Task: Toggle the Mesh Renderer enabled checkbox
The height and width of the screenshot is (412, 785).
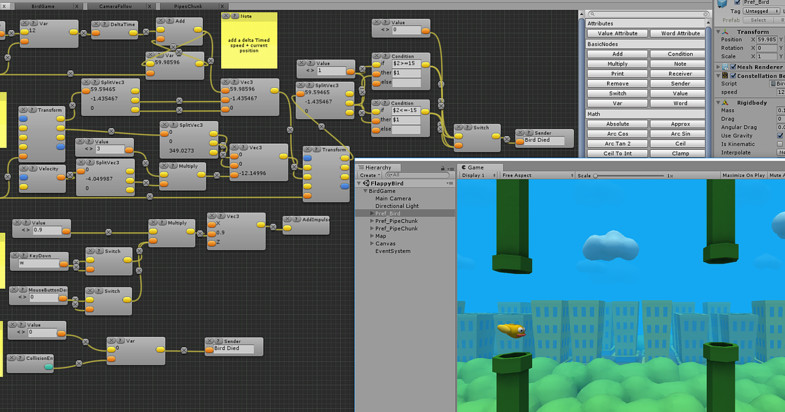Action: coord(733,67)
